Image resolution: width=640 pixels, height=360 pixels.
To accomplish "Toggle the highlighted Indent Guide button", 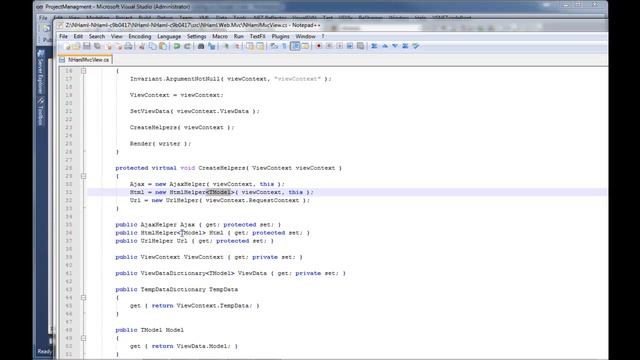I will click(295, 46).
